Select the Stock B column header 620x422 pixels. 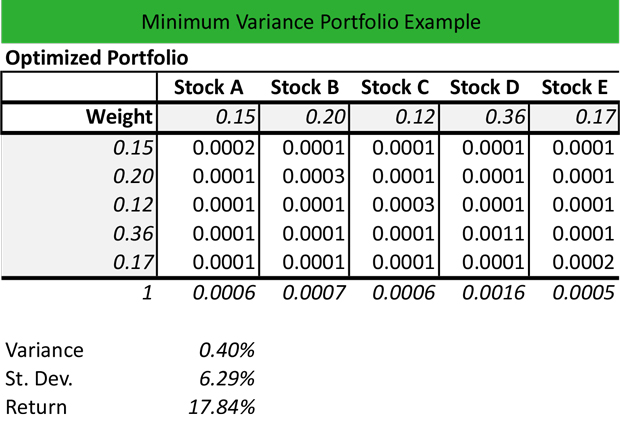pos(305,87)
